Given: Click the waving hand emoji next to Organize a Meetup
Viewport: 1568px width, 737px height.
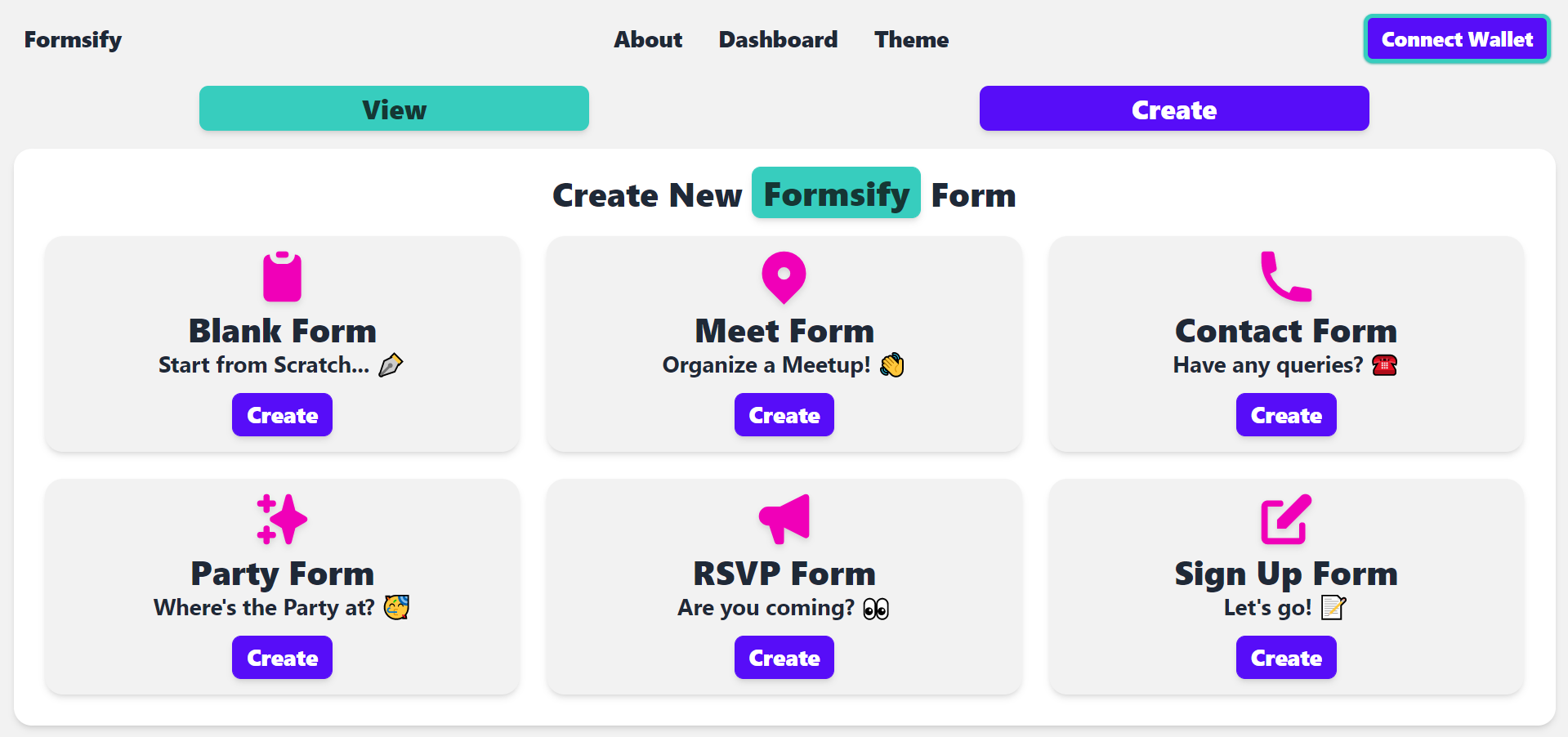Looking at the screenshot, I should (892, 364).
